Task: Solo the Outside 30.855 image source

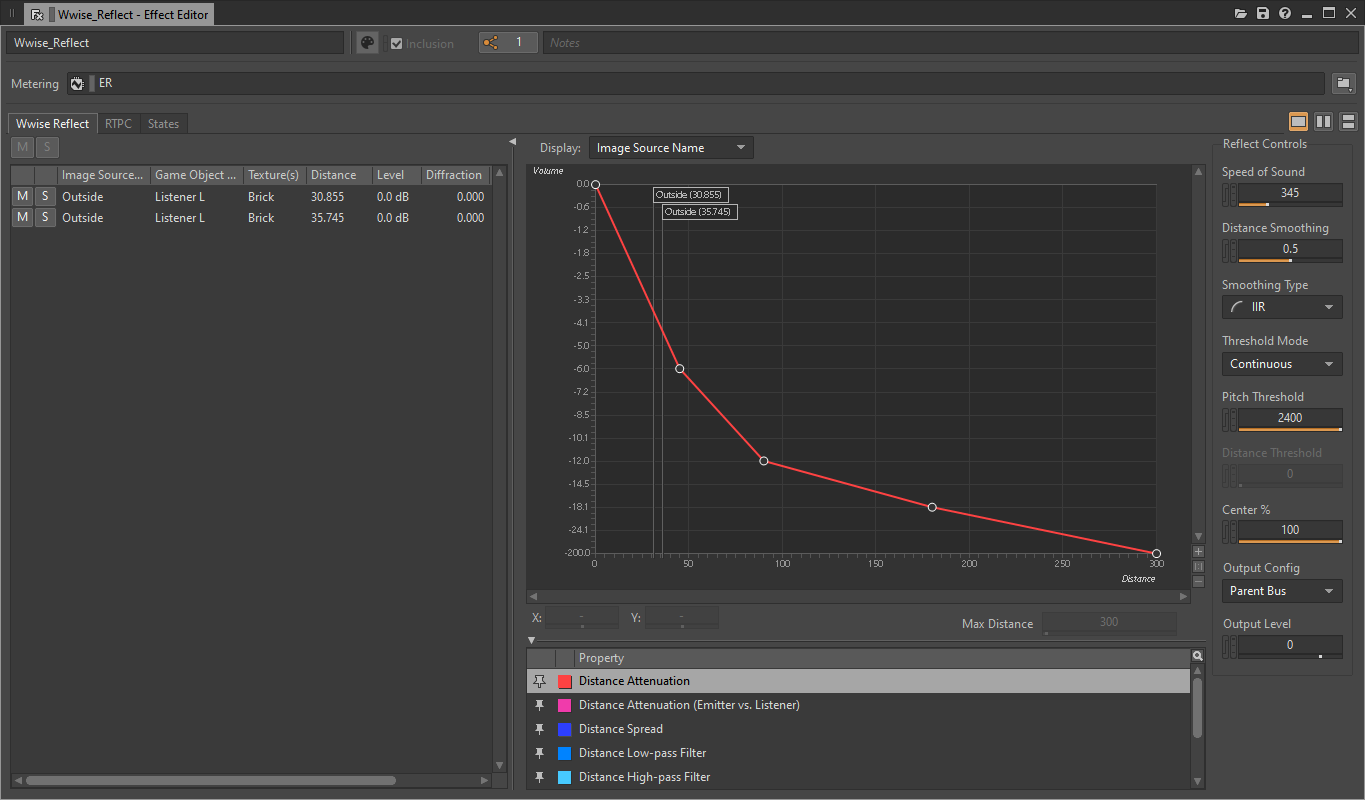Action: tap(45, 196)
